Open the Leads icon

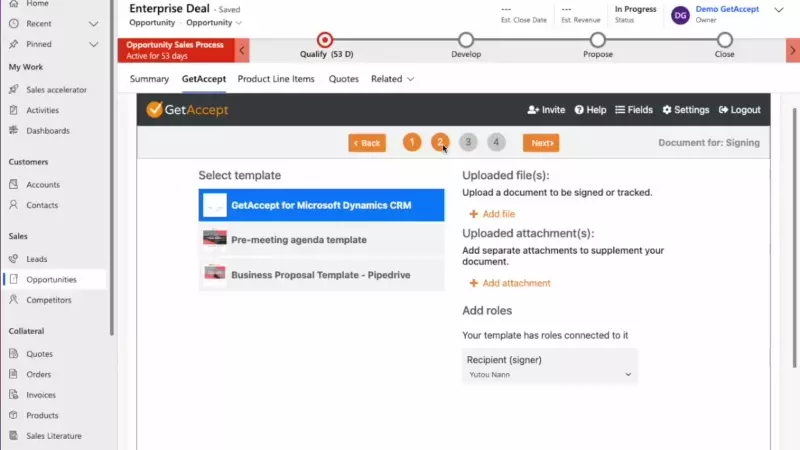[14, 259]
